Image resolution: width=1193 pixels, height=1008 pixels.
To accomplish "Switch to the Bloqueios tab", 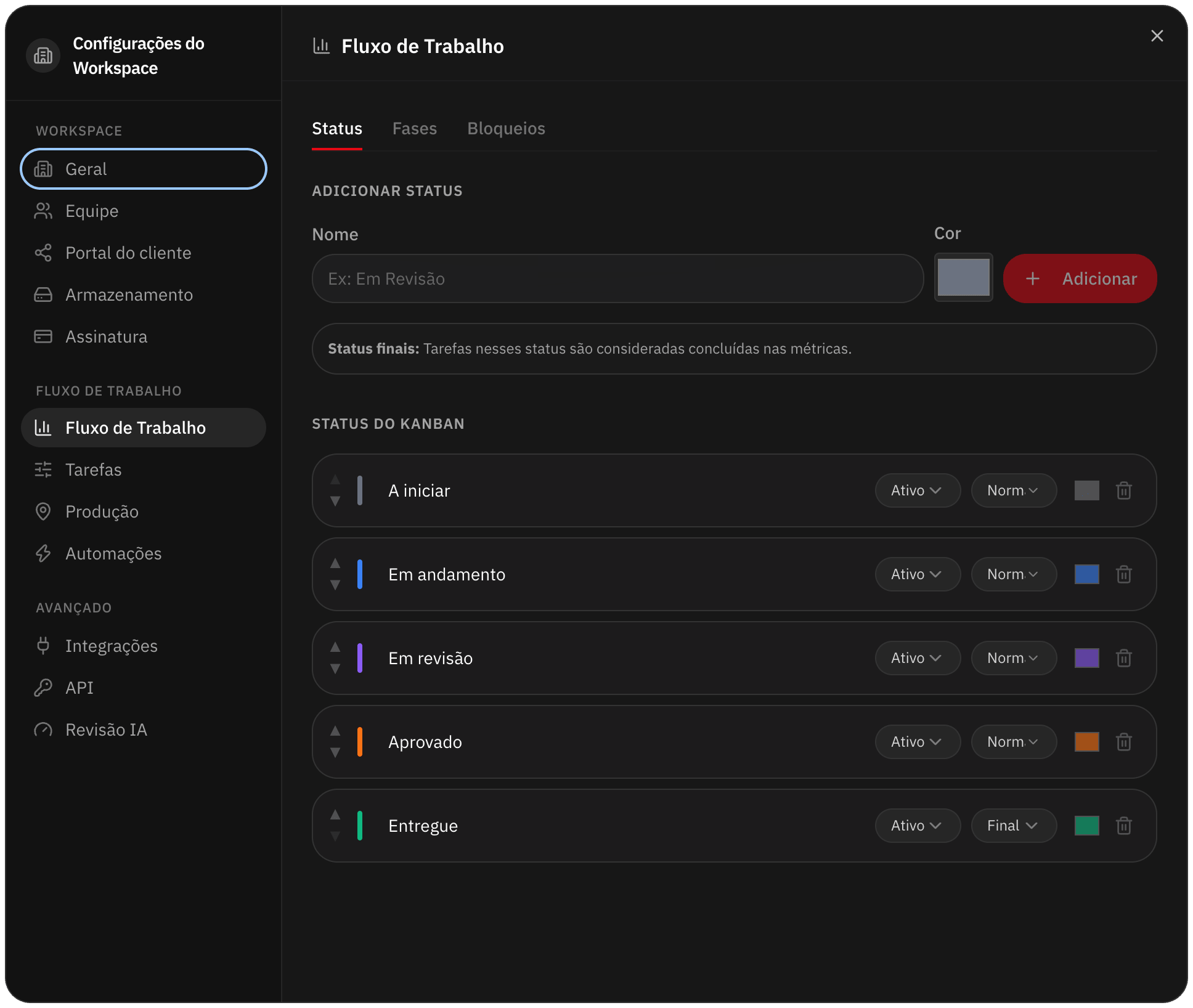I will [506, 128].
